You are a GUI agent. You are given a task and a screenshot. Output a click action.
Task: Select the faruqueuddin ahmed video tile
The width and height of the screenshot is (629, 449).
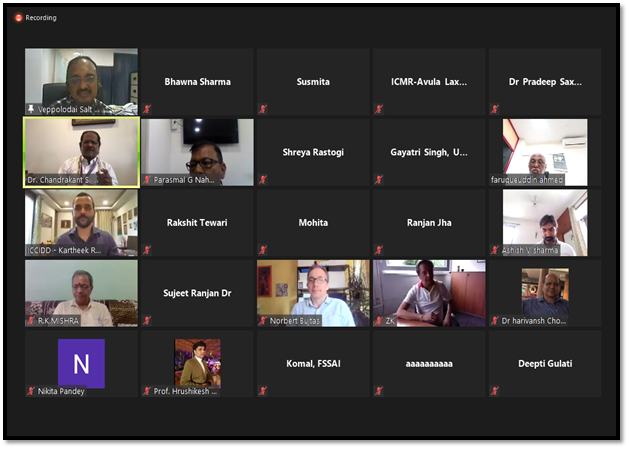tap(545, 152)
